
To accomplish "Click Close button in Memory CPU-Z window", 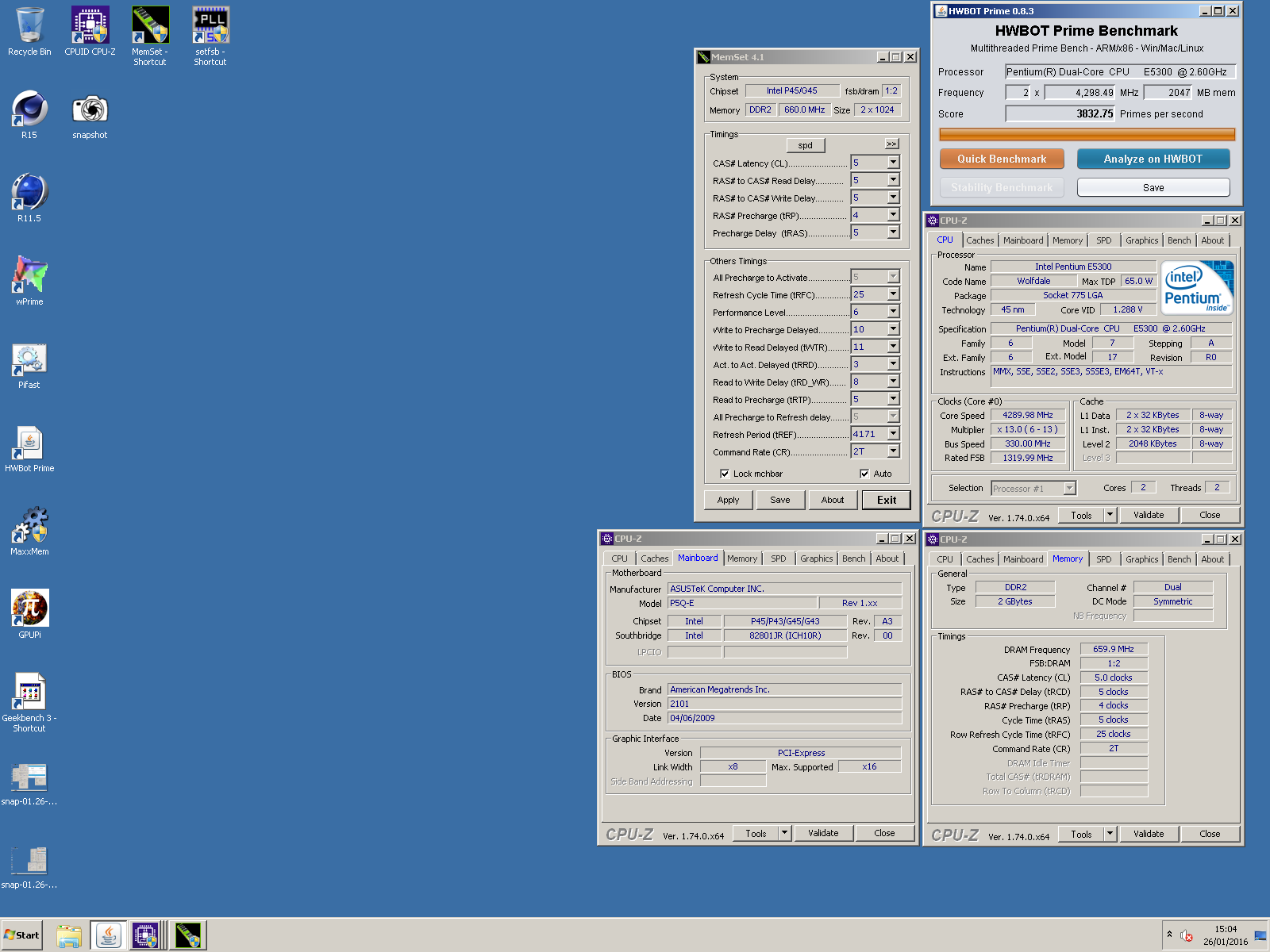I will pos(1210,834).
